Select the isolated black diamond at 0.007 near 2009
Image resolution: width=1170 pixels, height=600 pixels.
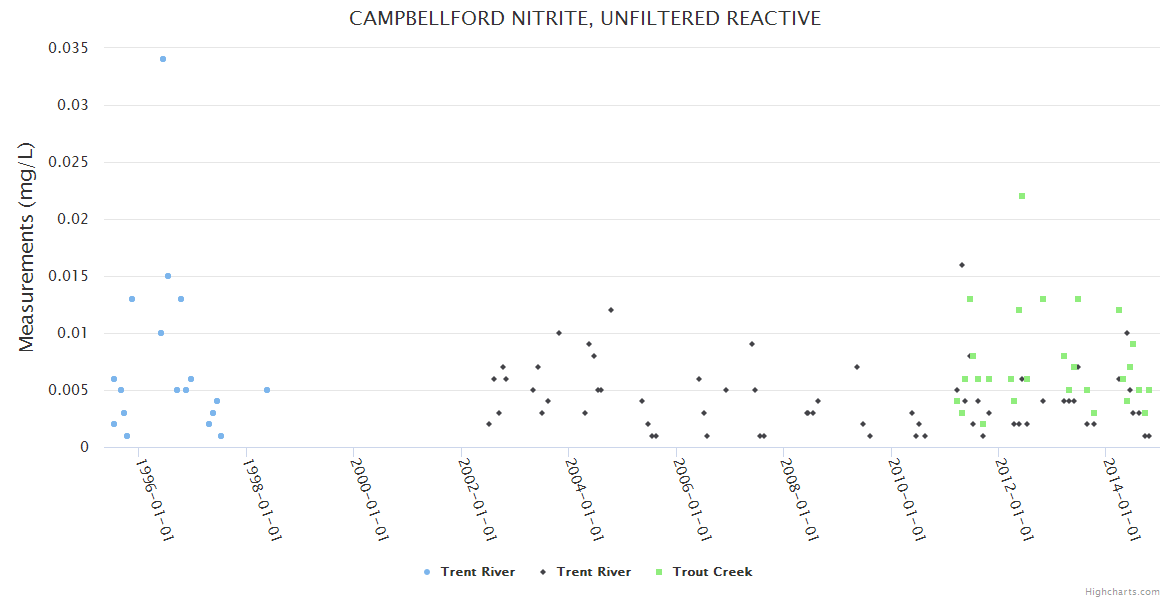[857, 367]
